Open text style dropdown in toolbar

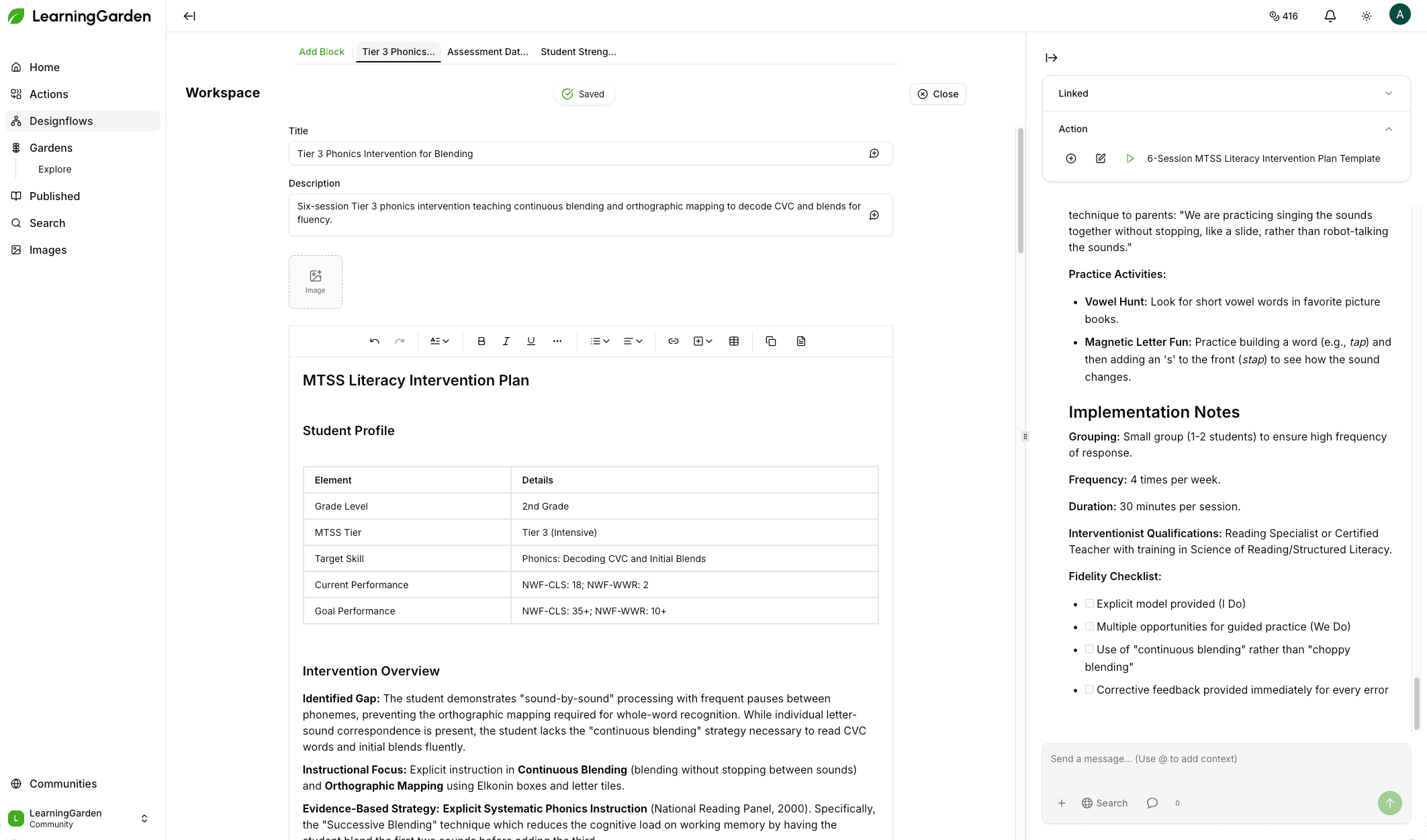[439, 341]
